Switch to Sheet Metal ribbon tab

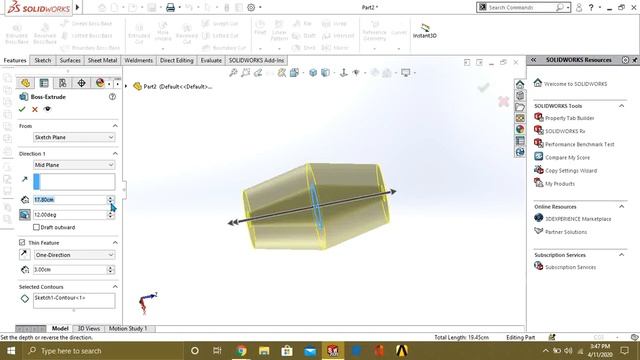click(x=102, y=60)
